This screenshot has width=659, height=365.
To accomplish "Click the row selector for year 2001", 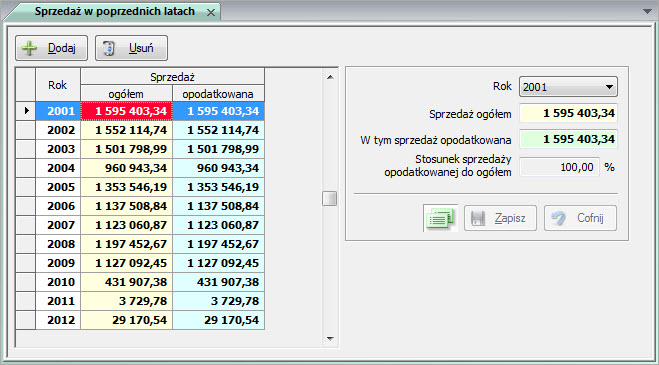I will [26, 111].
